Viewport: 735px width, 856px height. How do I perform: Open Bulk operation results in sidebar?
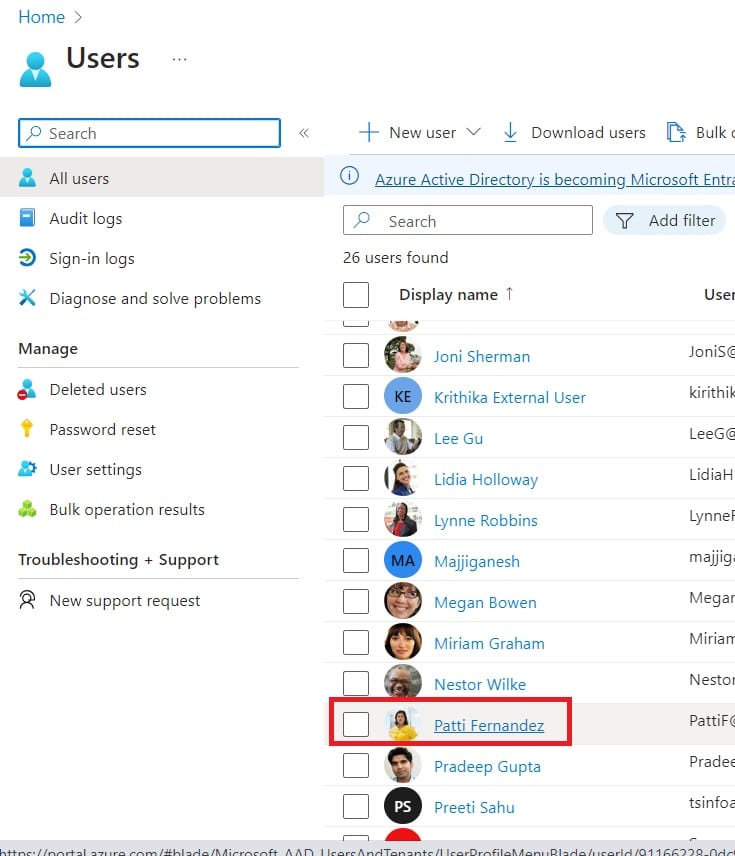127,509
